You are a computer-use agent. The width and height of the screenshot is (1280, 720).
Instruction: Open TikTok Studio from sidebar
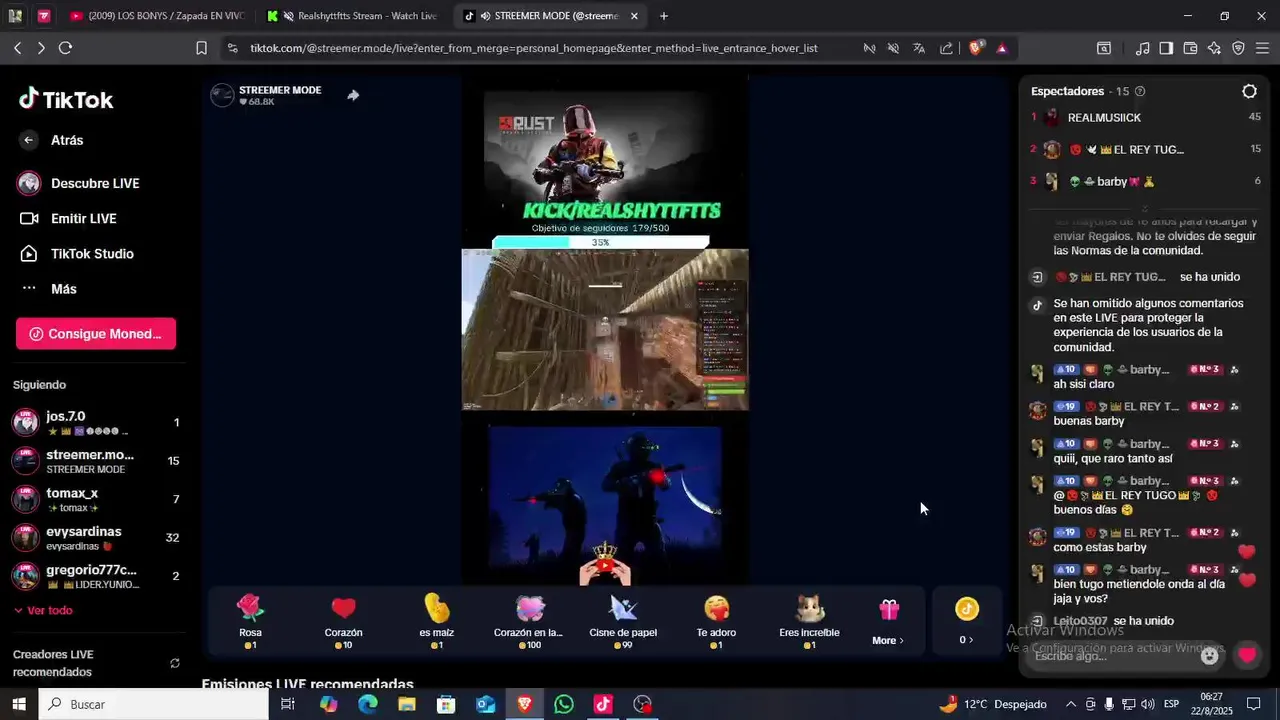coord(76,254)
